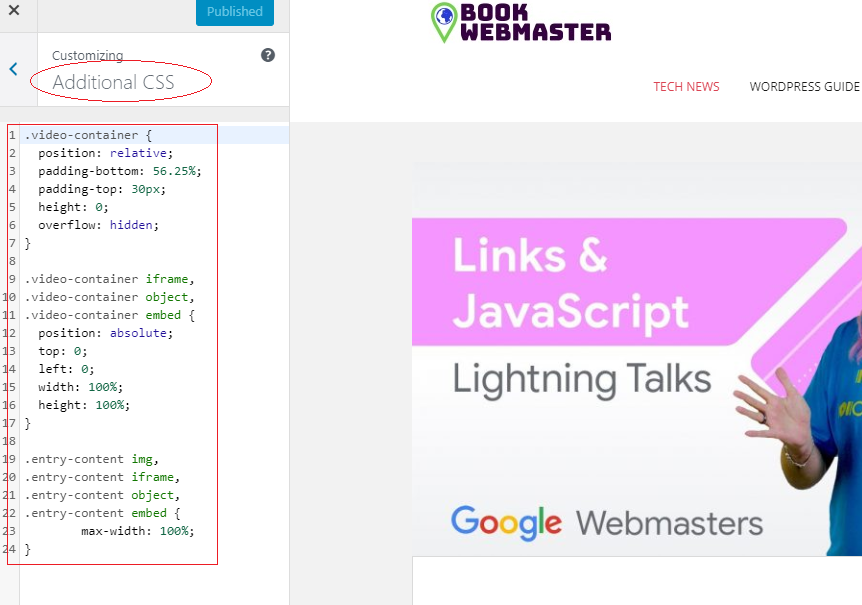This screenshot has height=605, width=862.
Task: Click the line '.entry-content embed {'
Action: 102,513
